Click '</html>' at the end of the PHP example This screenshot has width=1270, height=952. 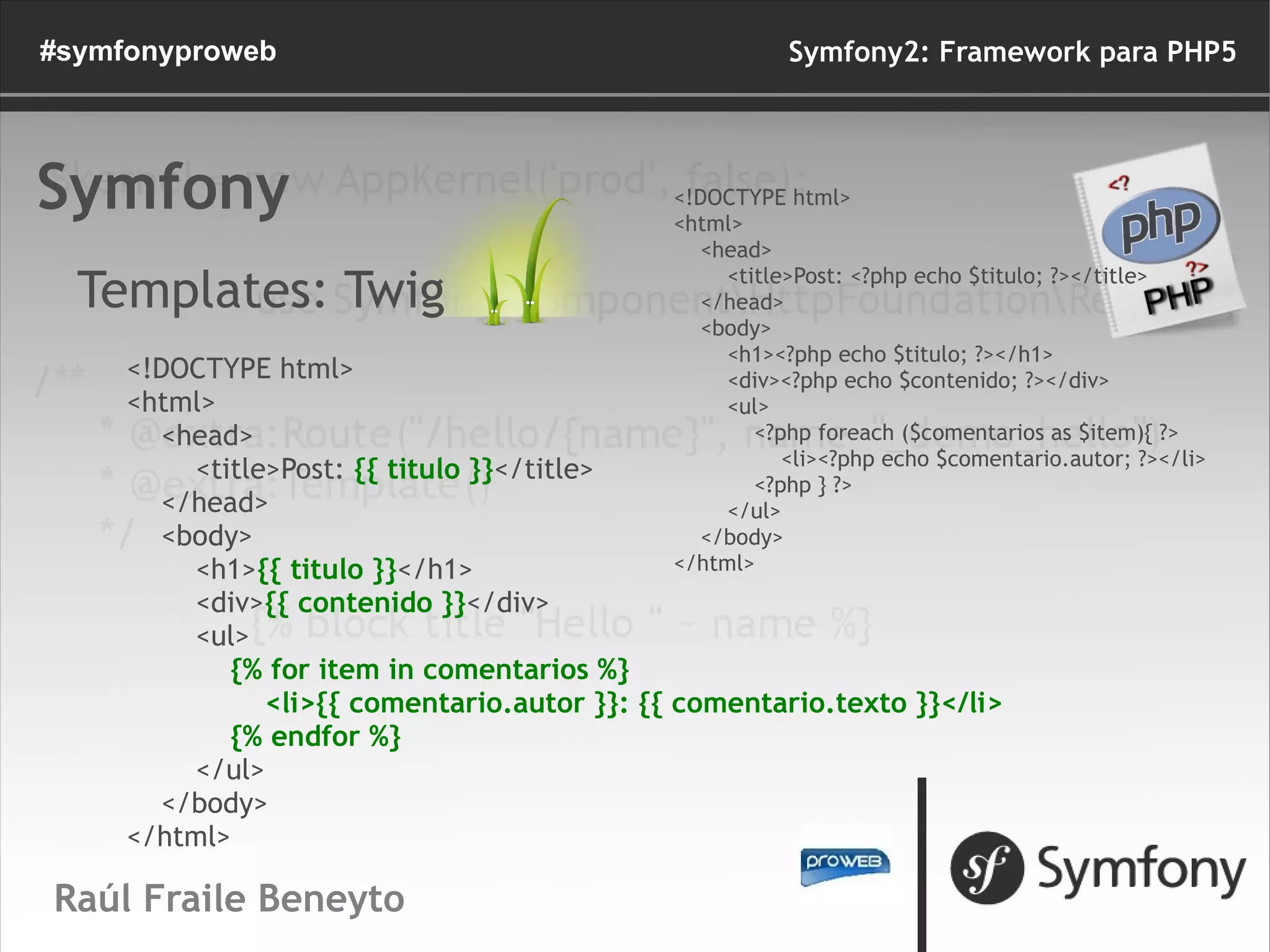point(714,563)
